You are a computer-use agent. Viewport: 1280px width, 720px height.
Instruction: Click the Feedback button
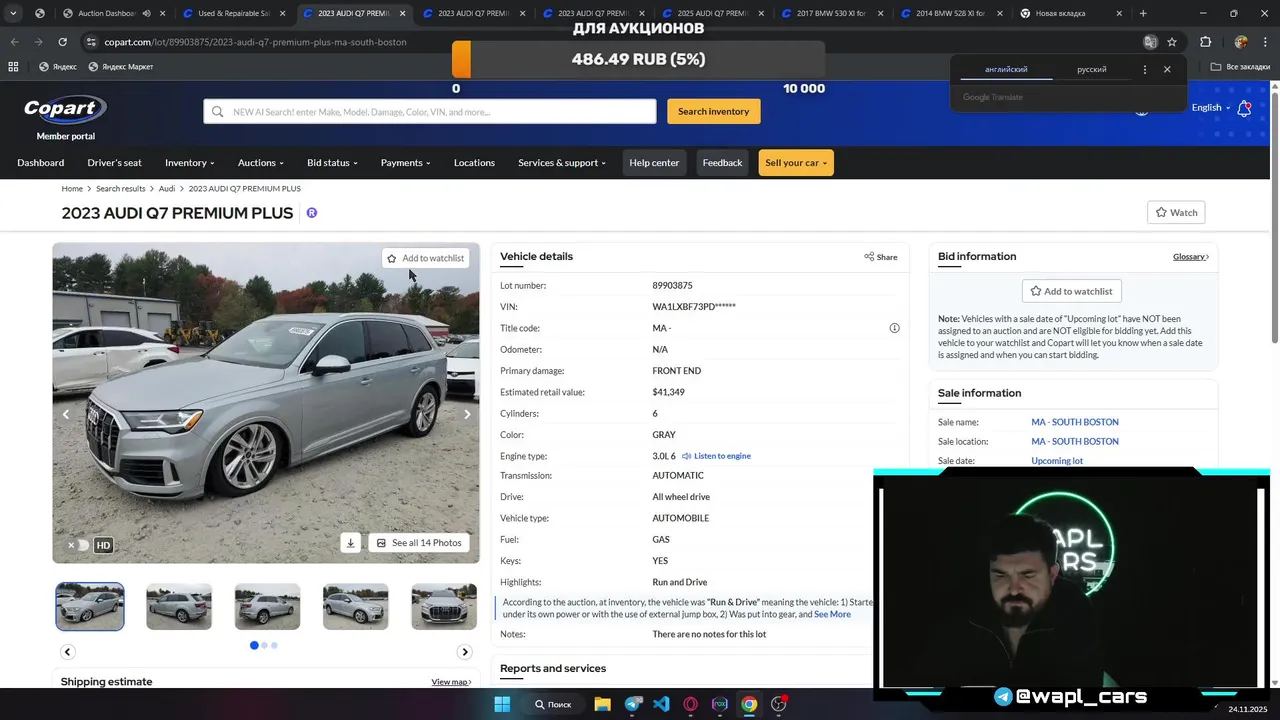[722, 163]
